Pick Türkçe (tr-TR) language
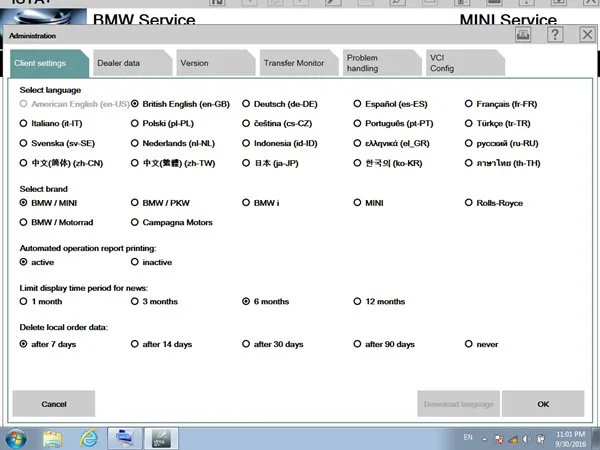Image resolution: width=600 pixels, height=450 pixels. pyautogui.click(x=497, y=124)
